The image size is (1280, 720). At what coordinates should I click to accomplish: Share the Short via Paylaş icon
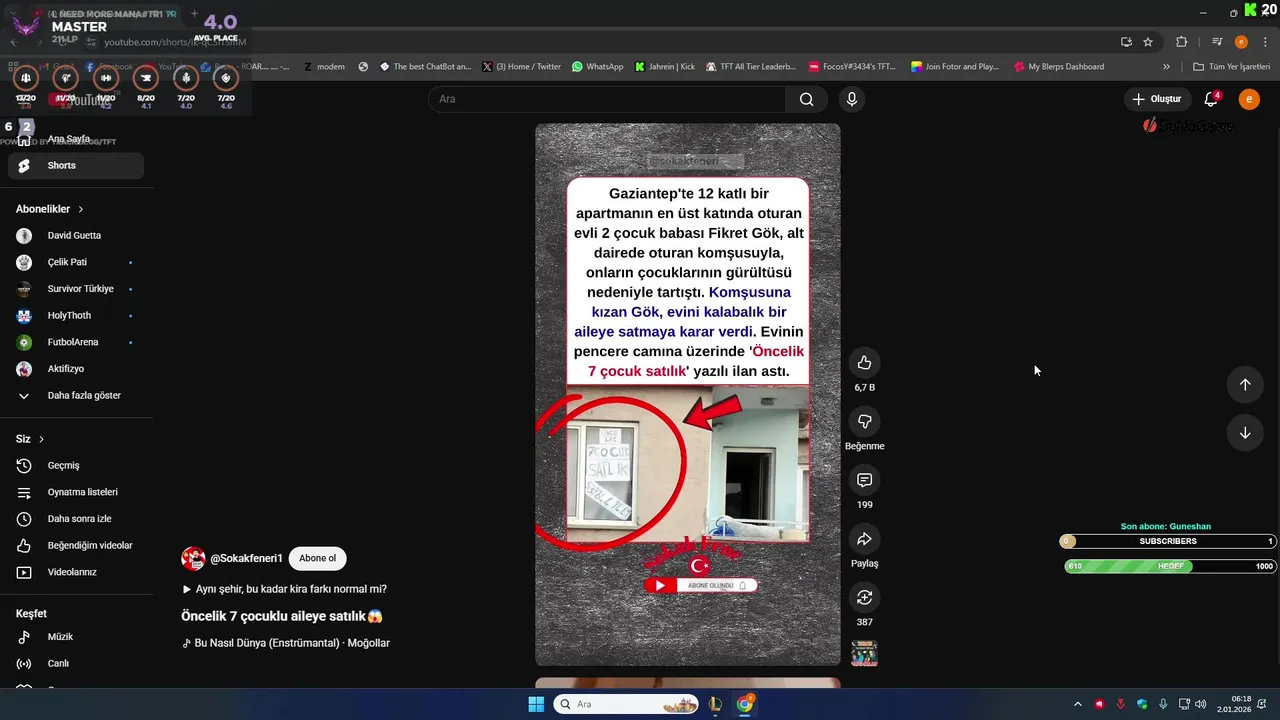[865, 540]
